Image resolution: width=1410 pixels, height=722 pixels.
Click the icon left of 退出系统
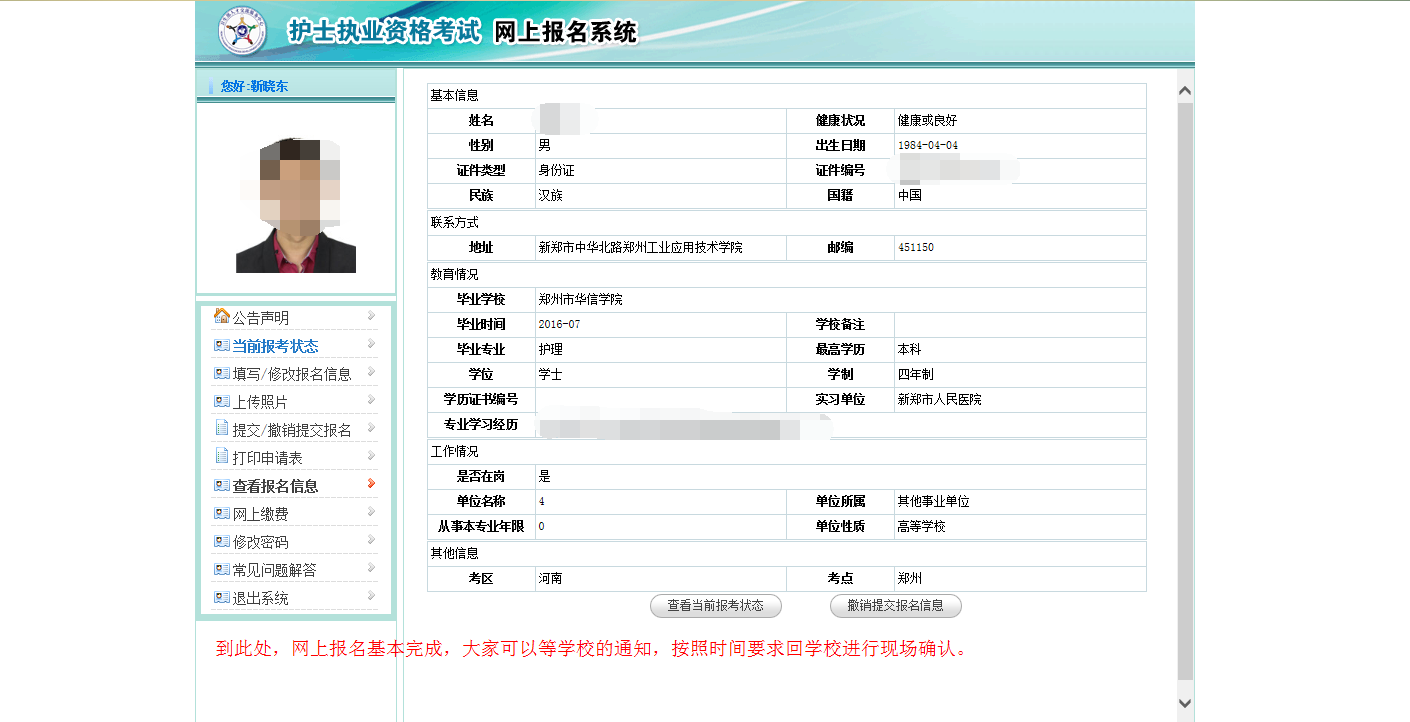(221, 597)
